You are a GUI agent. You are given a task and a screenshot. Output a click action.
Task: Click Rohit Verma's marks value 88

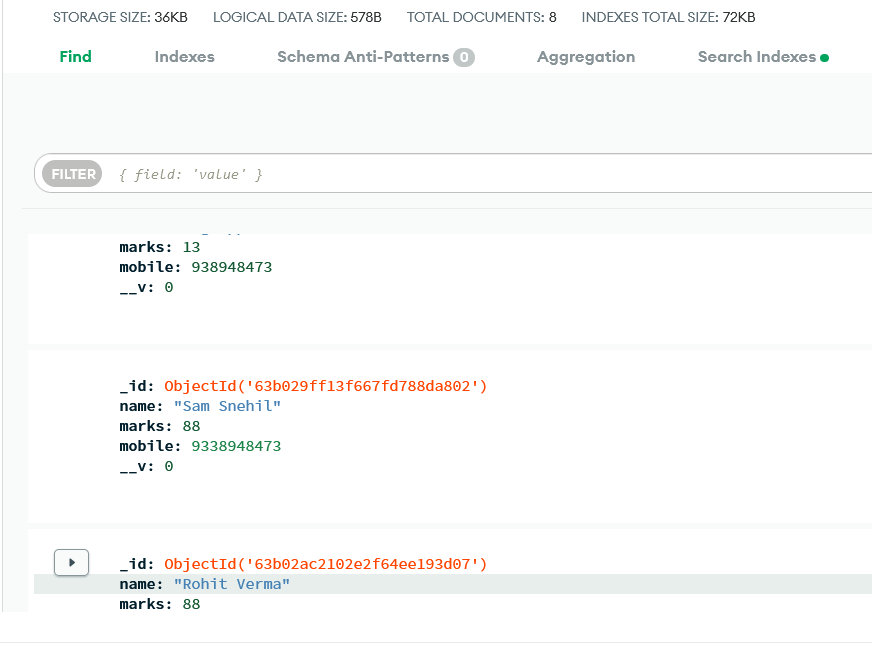point(191,604)
